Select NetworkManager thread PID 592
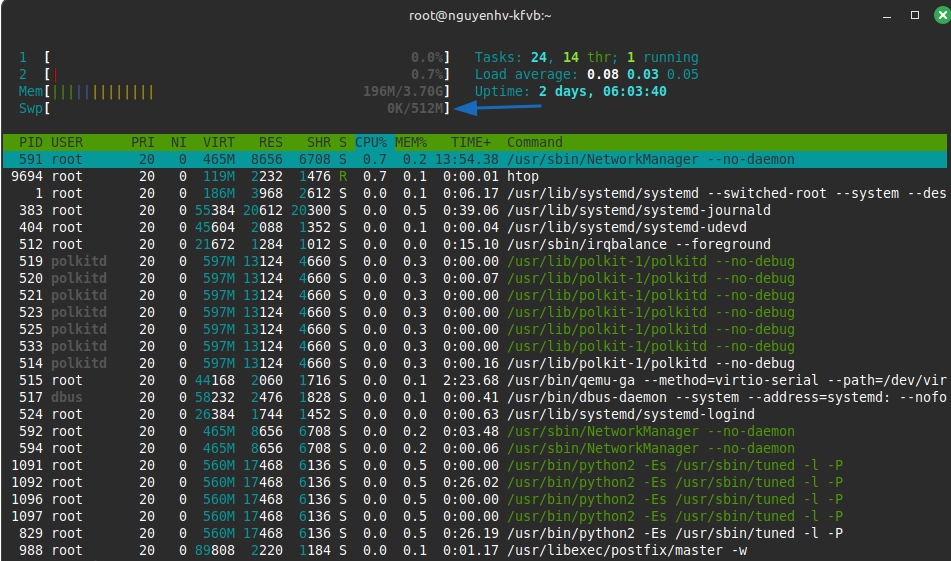The height and width of the screenshot is (561, 951). coord(474,431)
